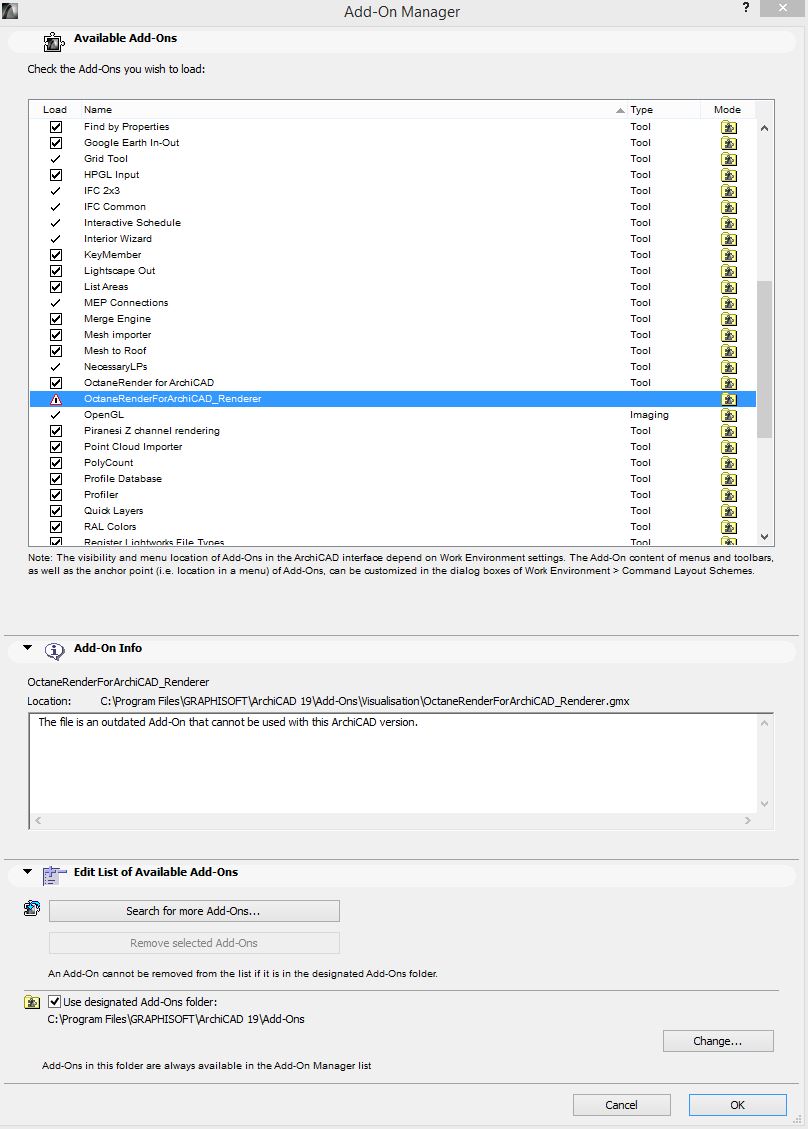Viewport: 808px width, 1129px height.
Task: Toggle KeyMember load checkbox
Action: 55,255
